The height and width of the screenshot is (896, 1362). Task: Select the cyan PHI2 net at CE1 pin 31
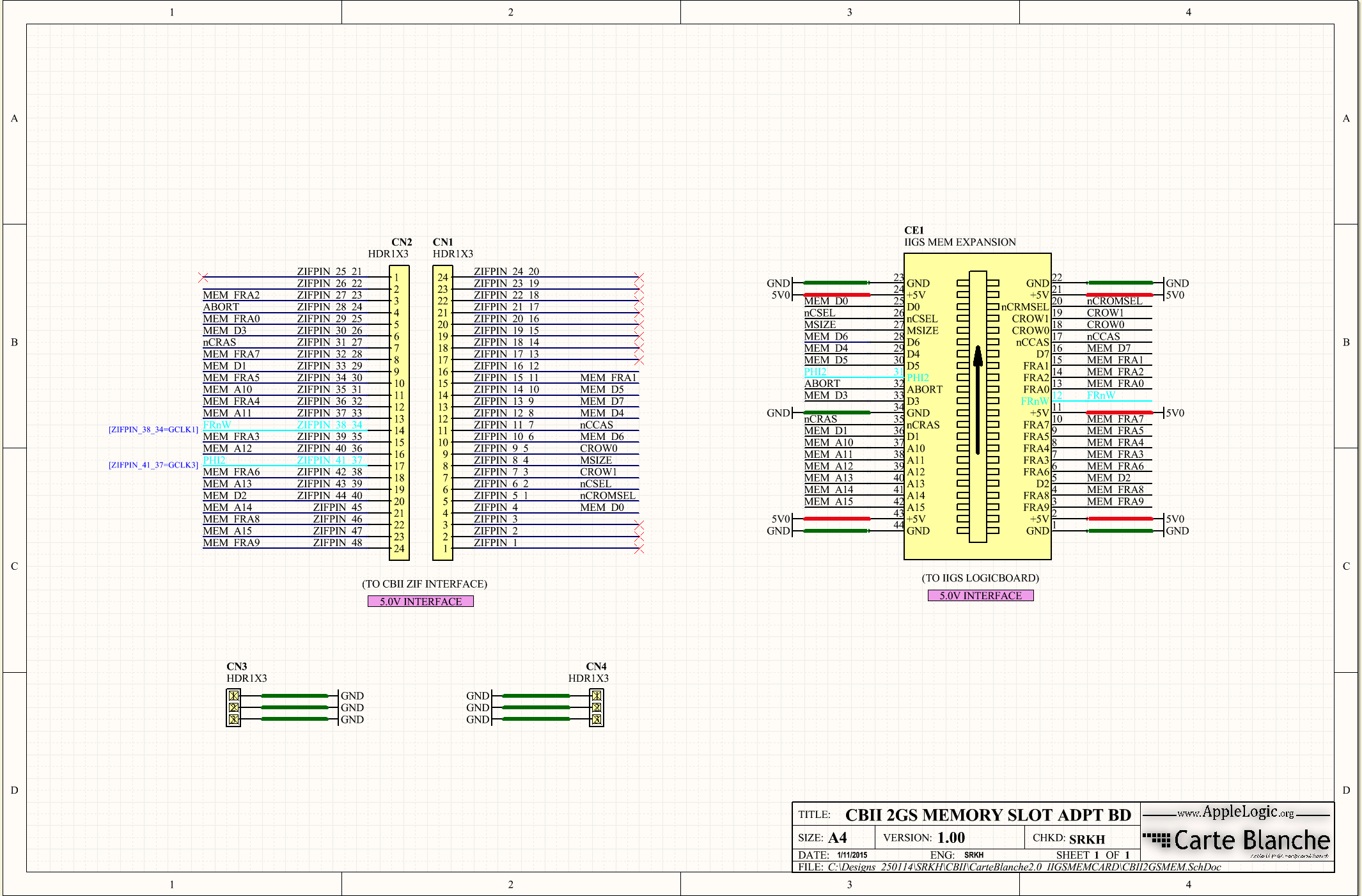point(815,372)
